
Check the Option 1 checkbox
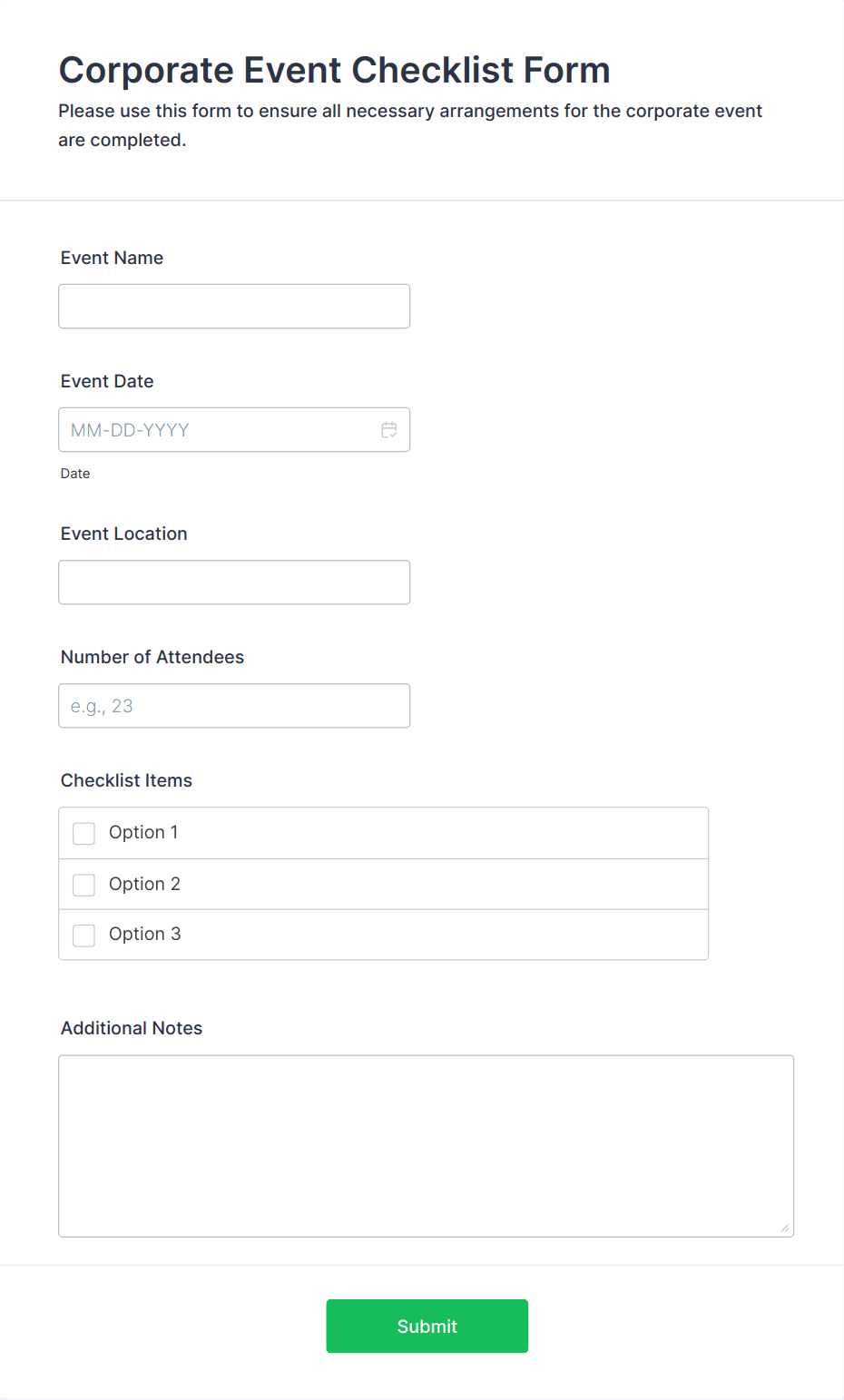[84, 834]
